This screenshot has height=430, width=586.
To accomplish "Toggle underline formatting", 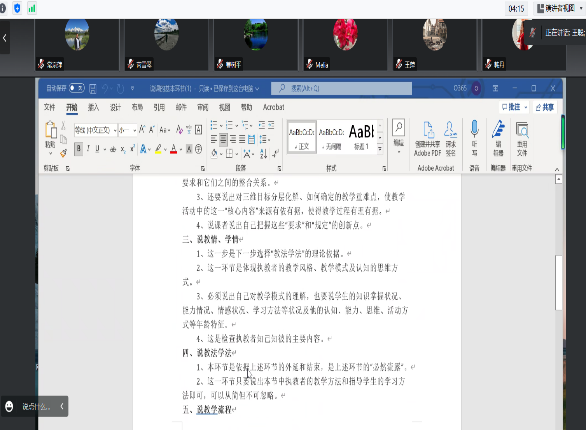I will click(97, 149).
